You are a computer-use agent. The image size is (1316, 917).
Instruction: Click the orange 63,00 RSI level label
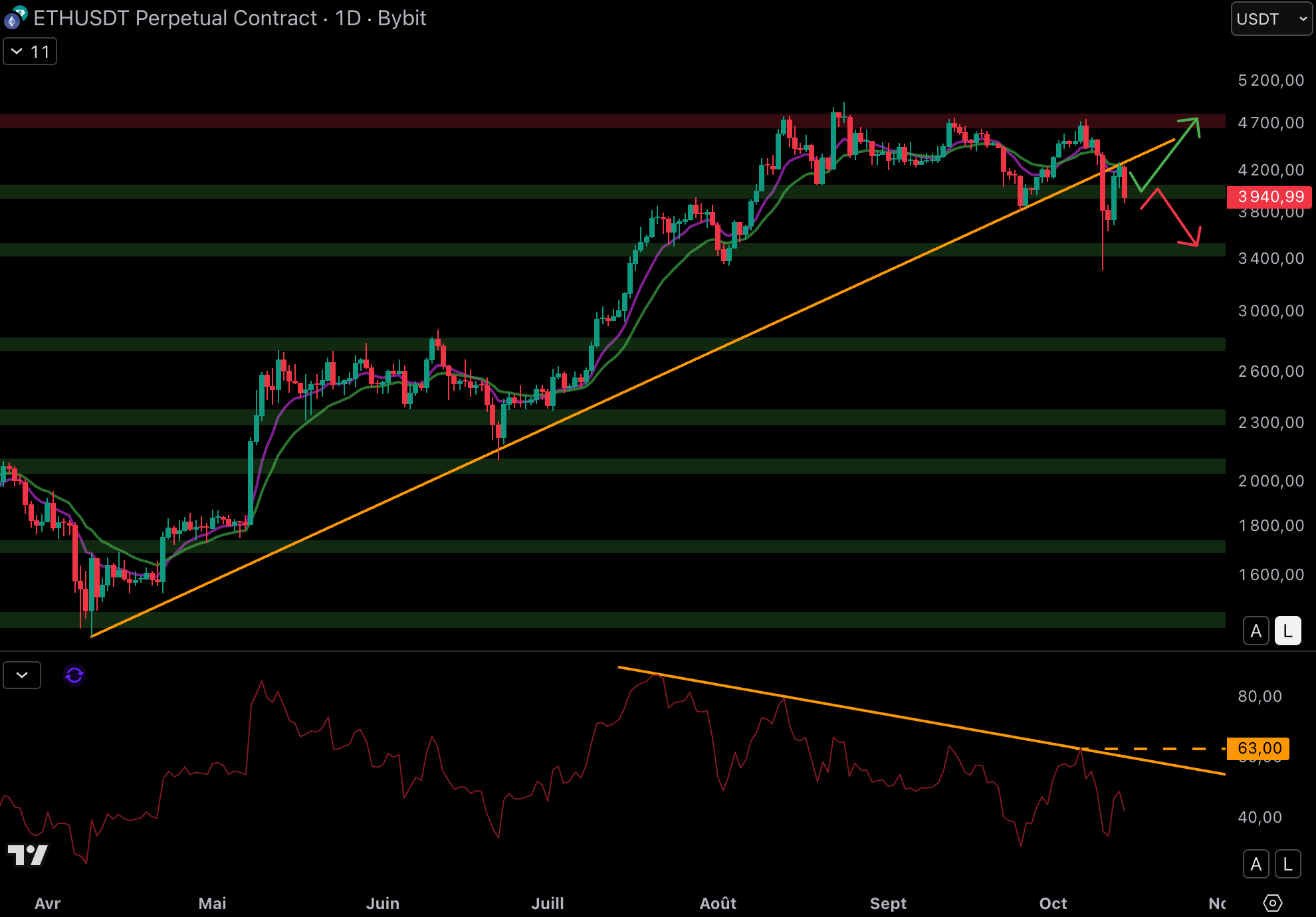pos(1258,748)
